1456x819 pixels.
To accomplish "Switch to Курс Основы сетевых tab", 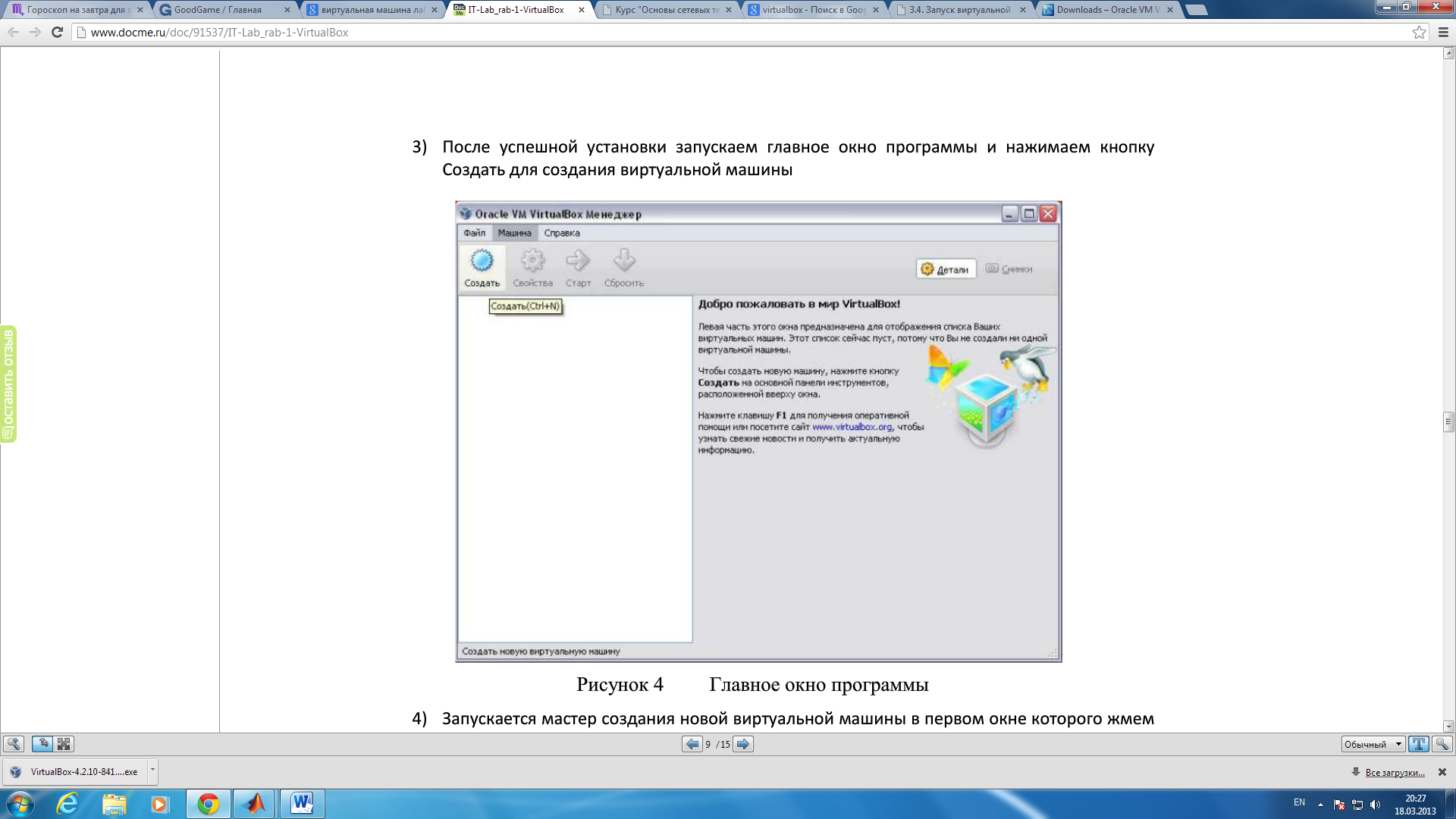I will coord(666,10).
